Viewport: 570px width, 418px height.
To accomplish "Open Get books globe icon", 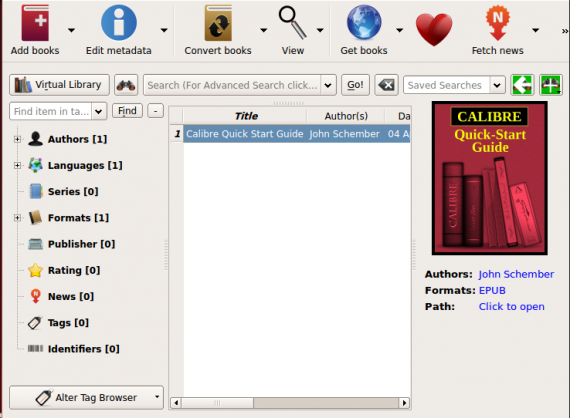I will pyautogui.click(x=364, y=23).
